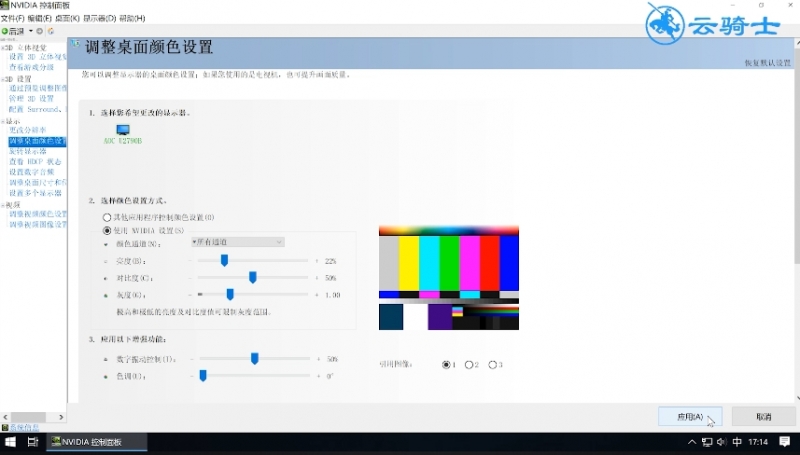Select 使用 NVIDIA 设置 radio option
The height and width of the screenshot is (455, 800).
pos(107,231)
